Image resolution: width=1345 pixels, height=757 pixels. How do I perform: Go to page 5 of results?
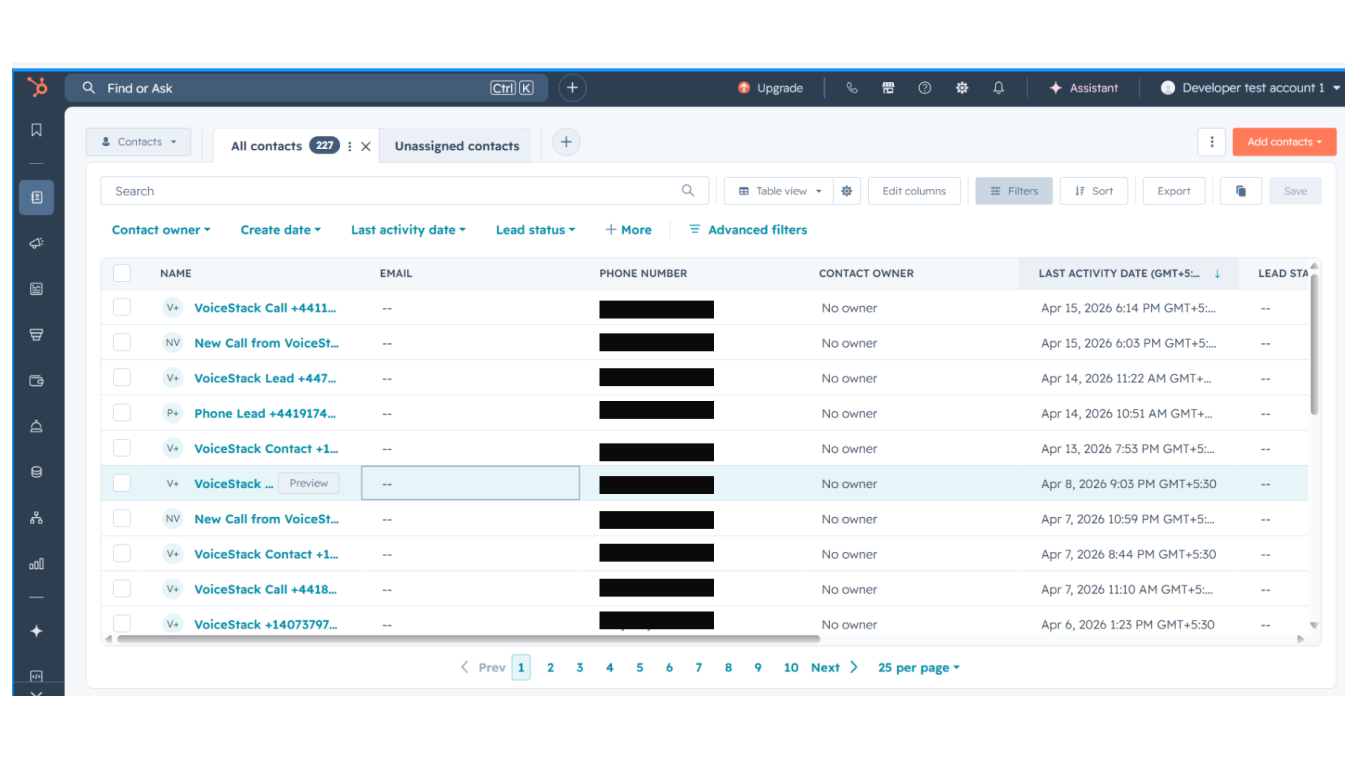coord(640,668)
